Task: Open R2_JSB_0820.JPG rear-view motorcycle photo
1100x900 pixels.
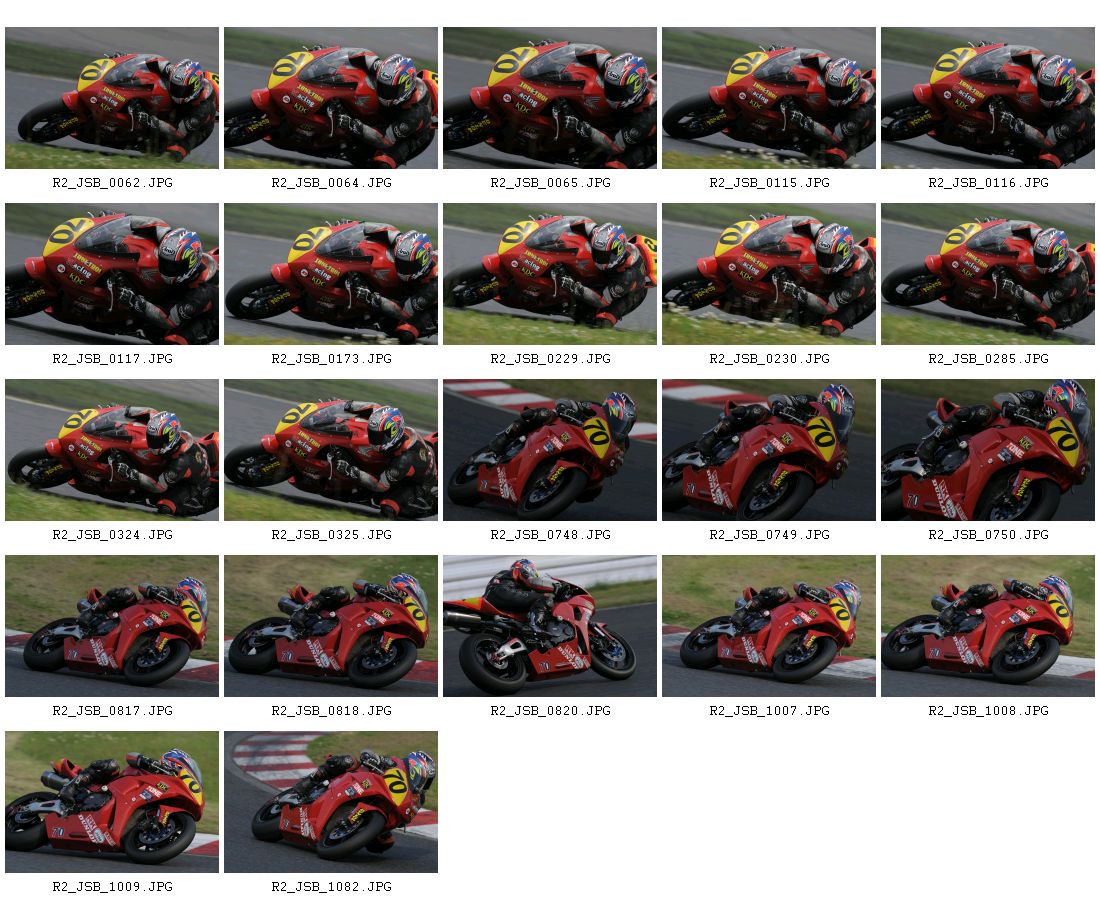Action: [x=550, y=626]
